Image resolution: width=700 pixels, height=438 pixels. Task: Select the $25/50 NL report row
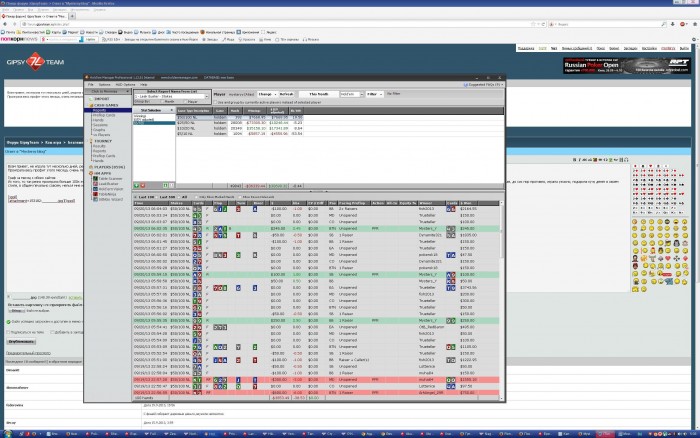[240, 123]
